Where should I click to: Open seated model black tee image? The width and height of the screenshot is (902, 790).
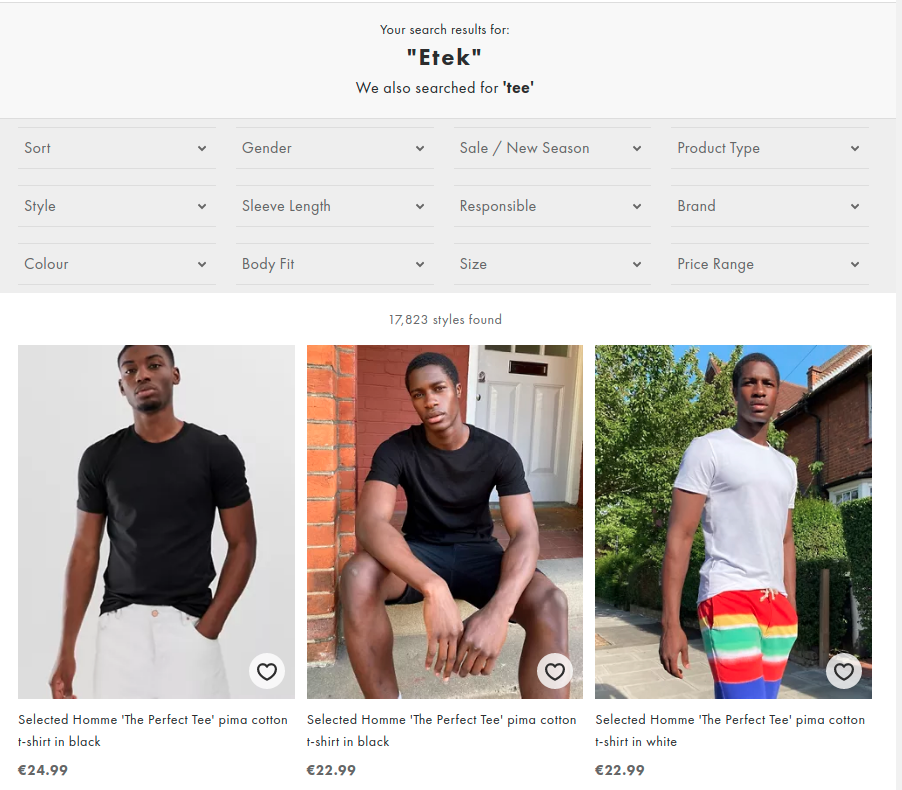point(445,522)
